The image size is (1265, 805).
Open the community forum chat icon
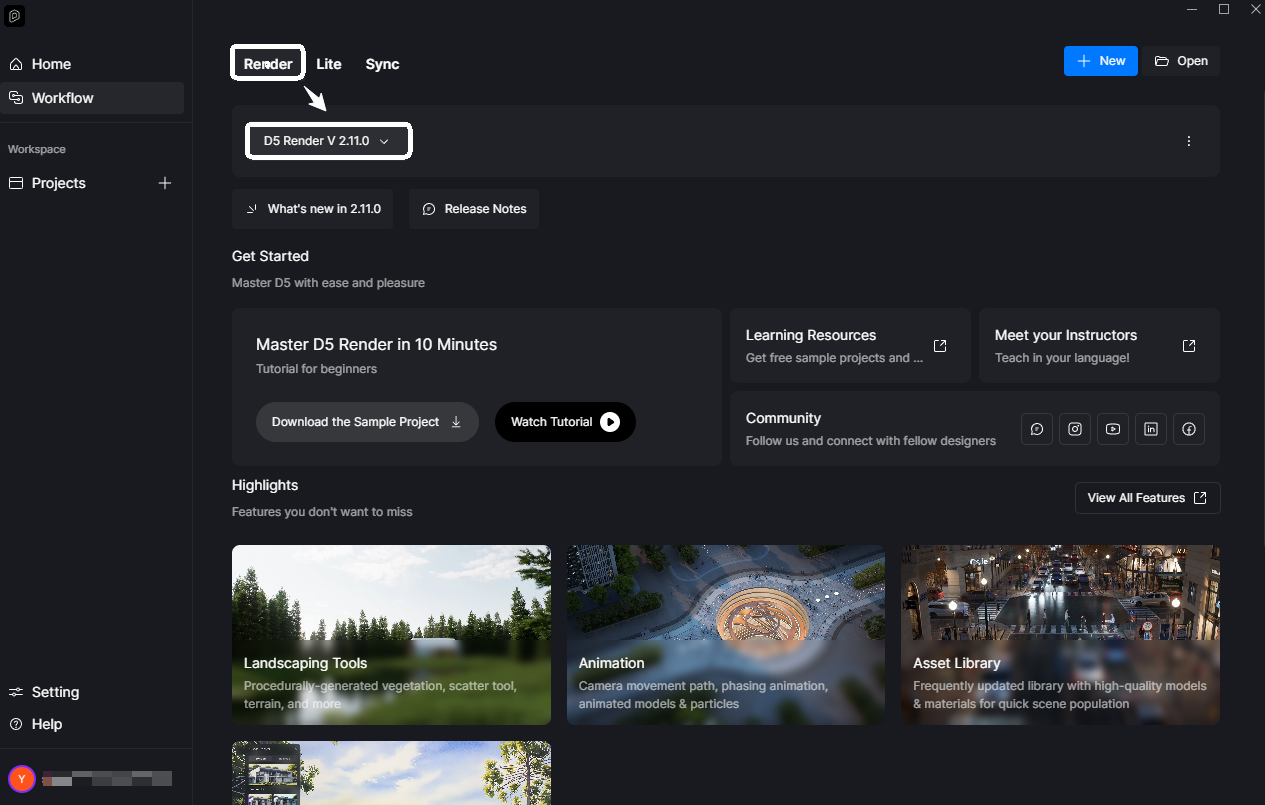tap(1037, 429)
